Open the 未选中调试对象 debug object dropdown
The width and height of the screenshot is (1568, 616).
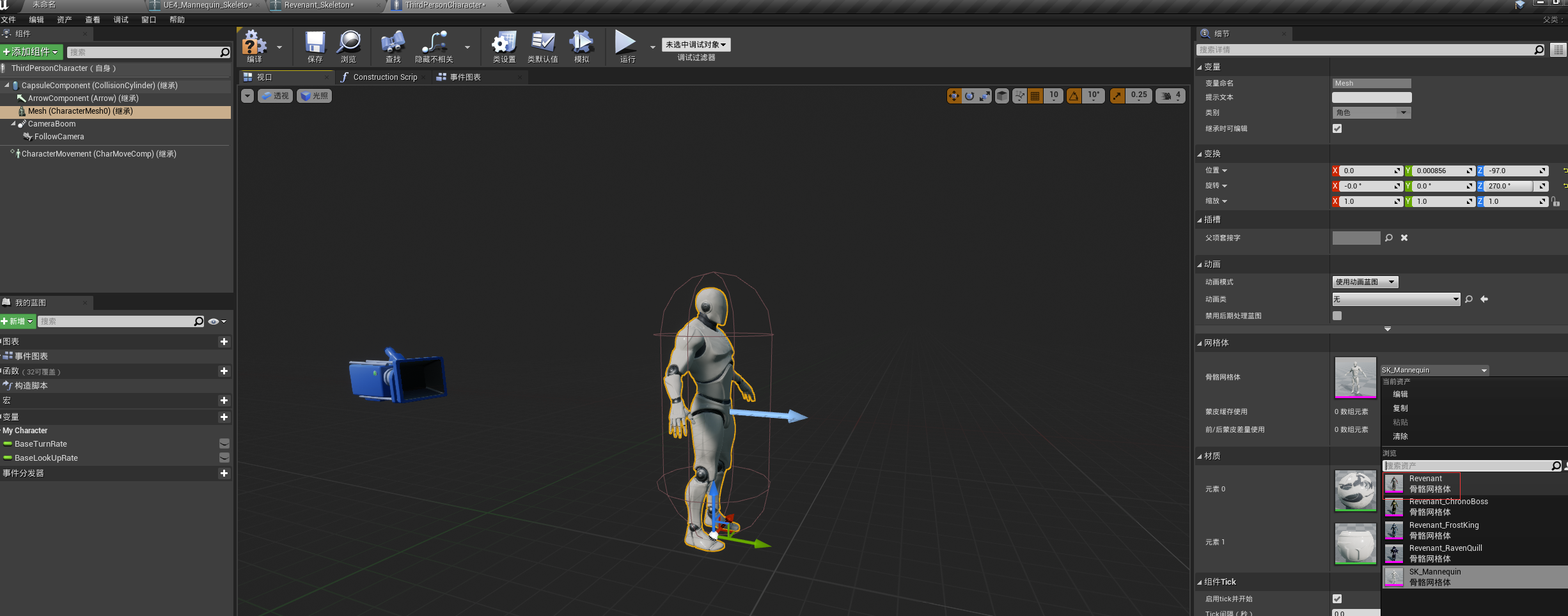(x=696, y=45)
